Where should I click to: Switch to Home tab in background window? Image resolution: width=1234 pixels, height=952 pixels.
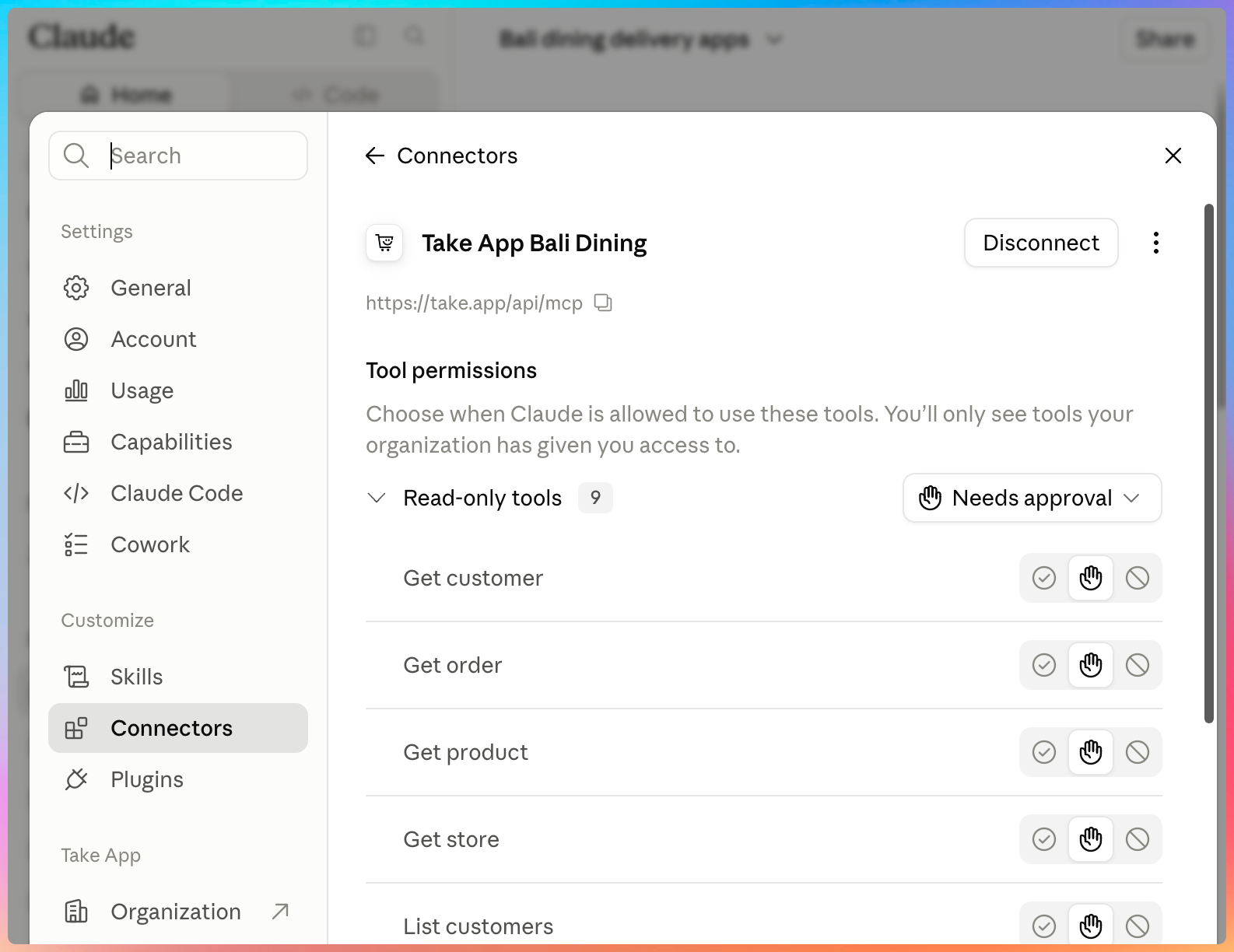[x=126, y=95]
